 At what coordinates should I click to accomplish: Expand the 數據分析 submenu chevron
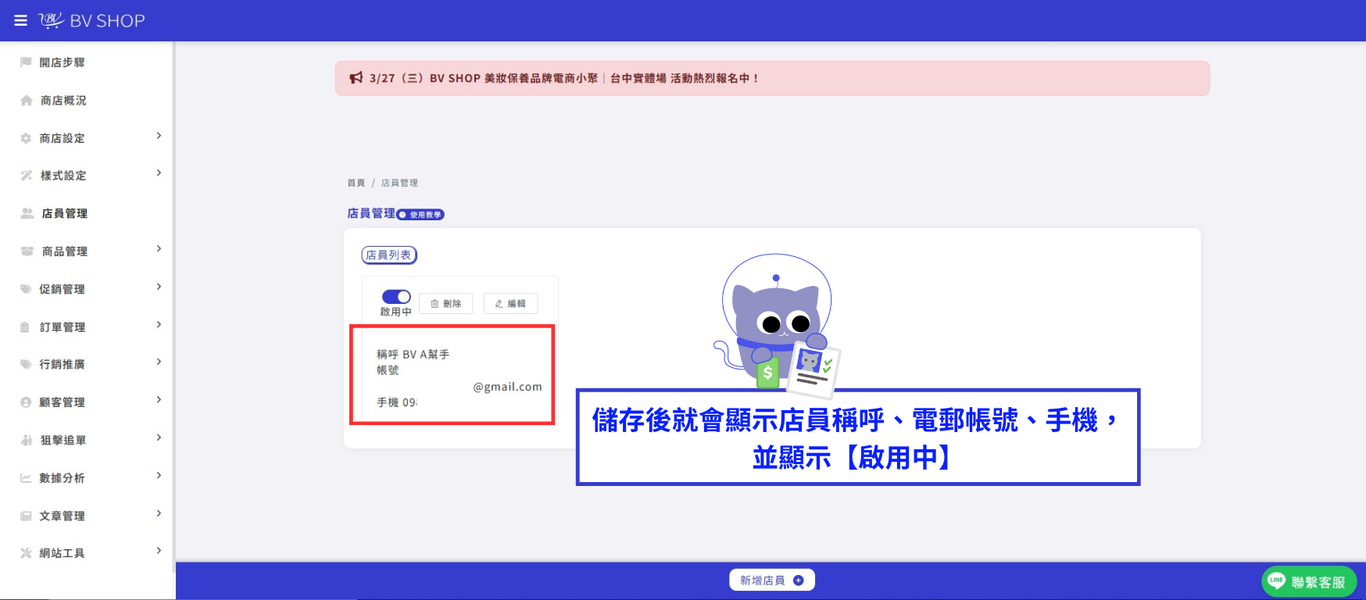coord(159,476)
